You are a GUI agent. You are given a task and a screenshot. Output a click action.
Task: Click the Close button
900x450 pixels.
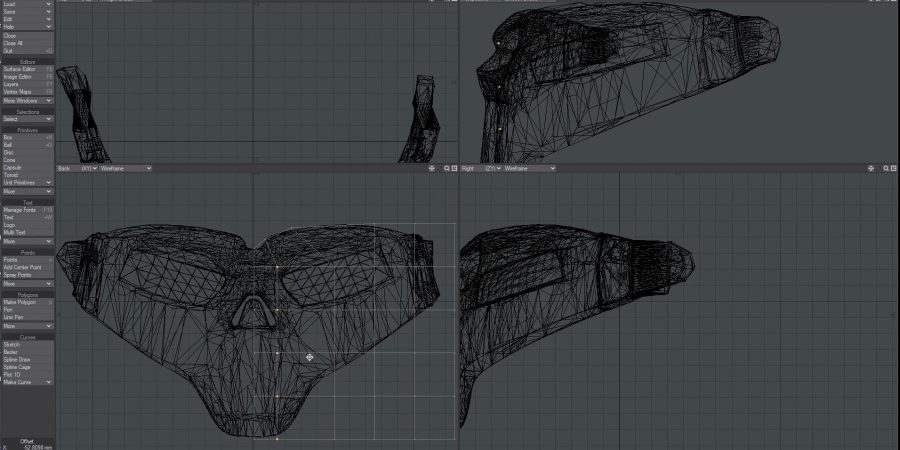[27, 36]
